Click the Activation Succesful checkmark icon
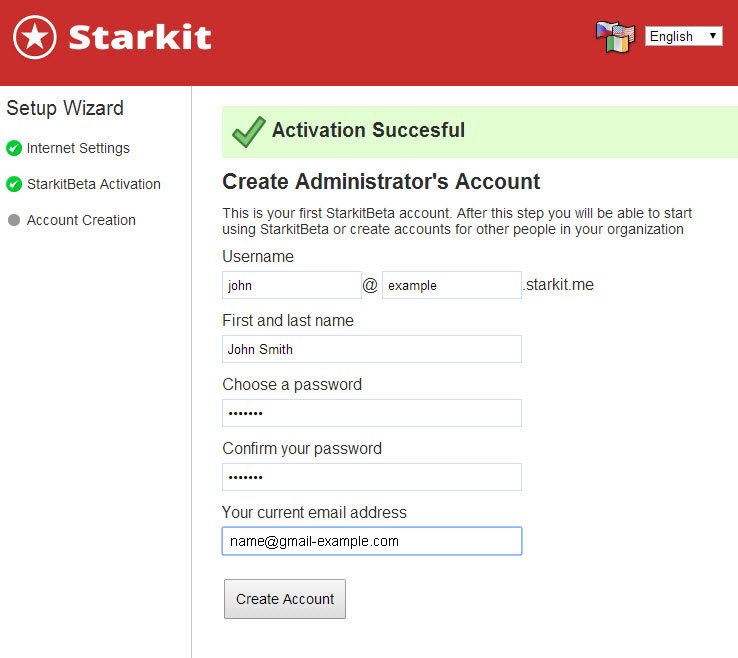This screenshot has height=658, width=738. (249, 131)
